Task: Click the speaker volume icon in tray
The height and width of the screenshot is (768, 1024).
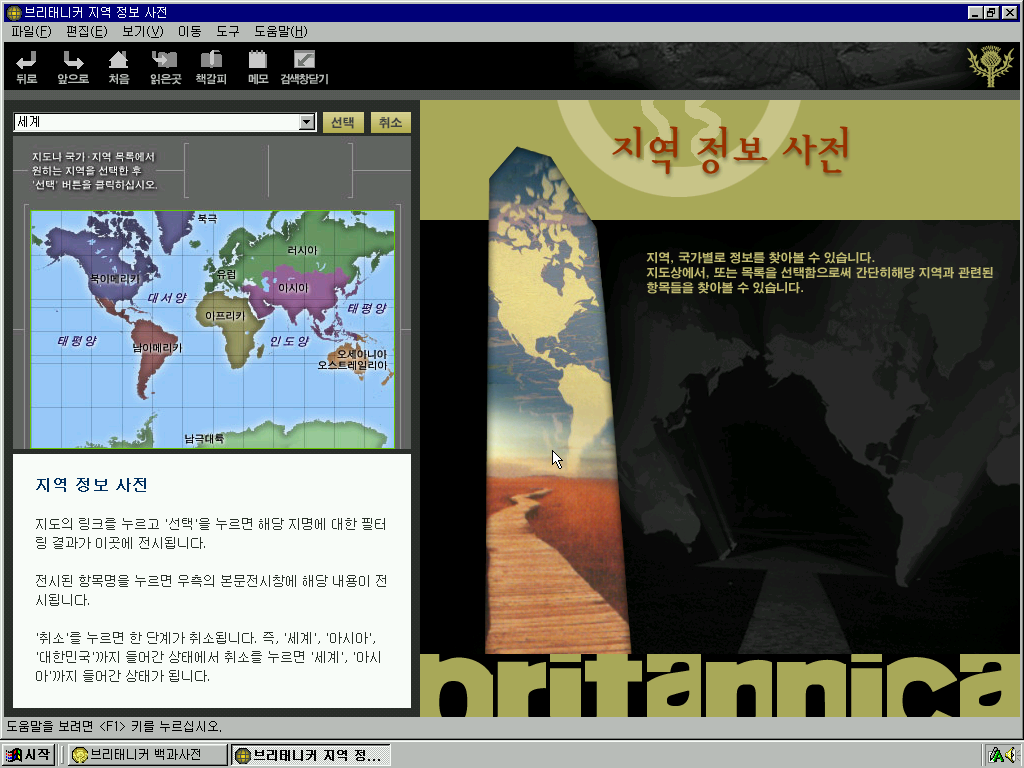Action: (x=1012, y=756)
